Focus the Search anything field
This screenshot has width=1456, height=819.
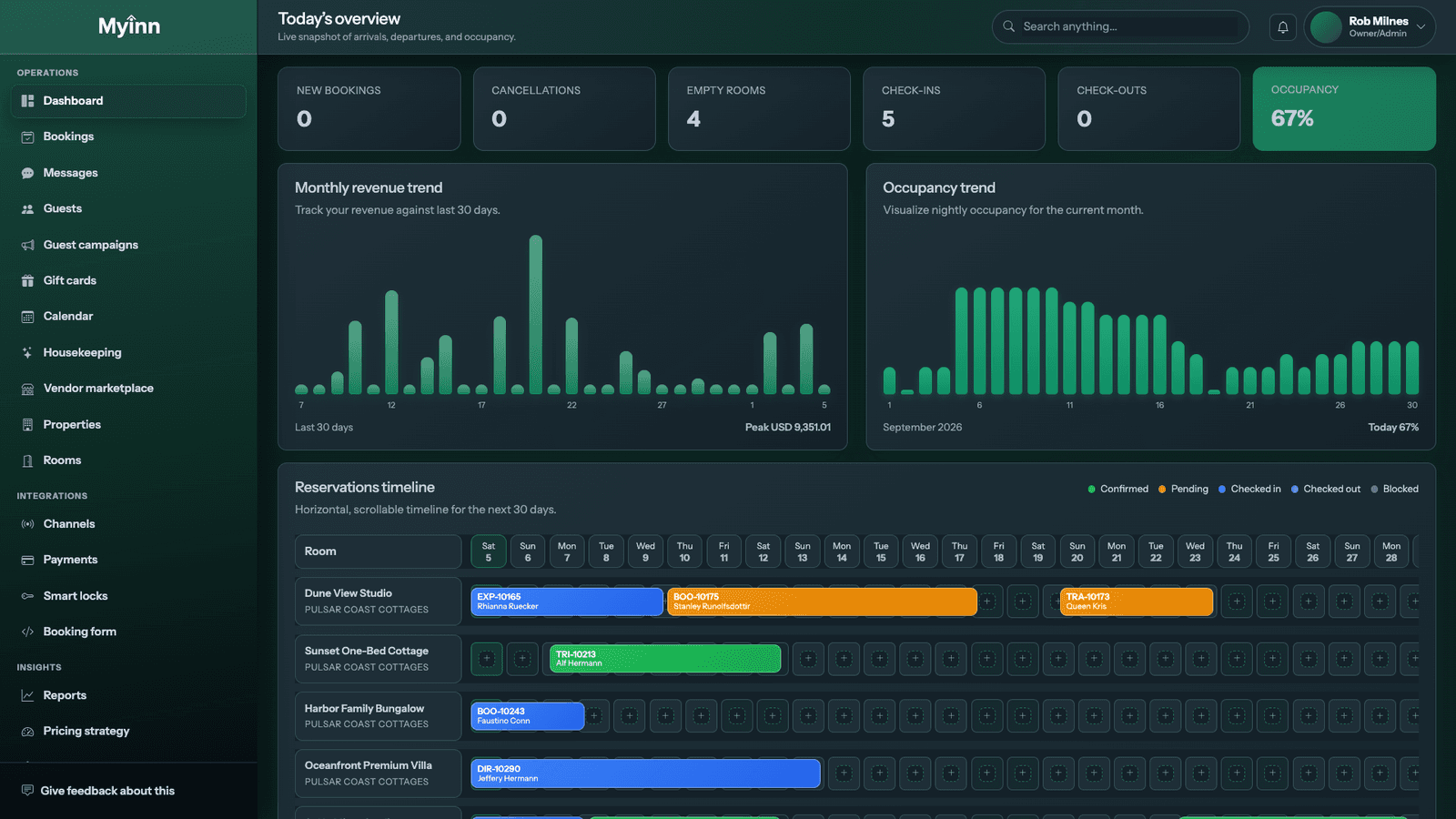pyautogui.click(x=1120, y=27)
